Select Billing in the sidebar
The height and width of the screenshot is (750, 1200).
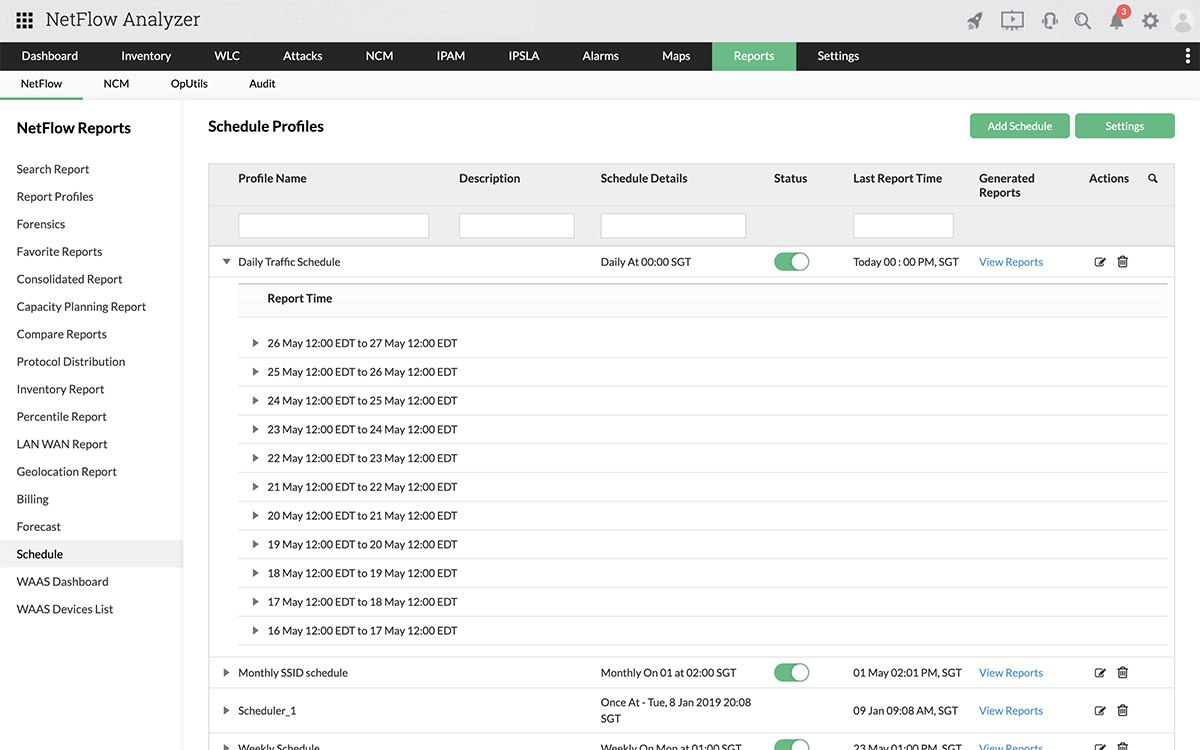pyautogui.click(x=33, y=499)
